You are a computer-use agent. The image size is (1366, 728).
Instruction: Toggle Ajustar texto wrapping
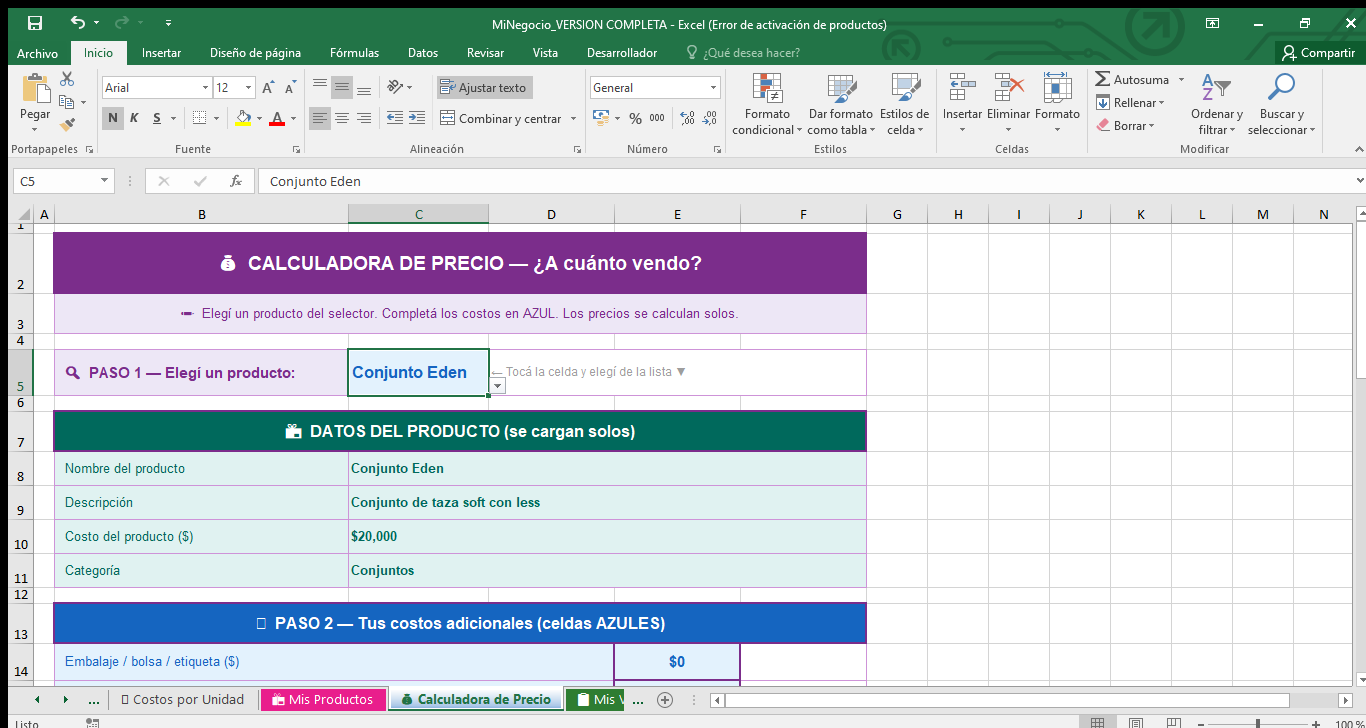484,87
